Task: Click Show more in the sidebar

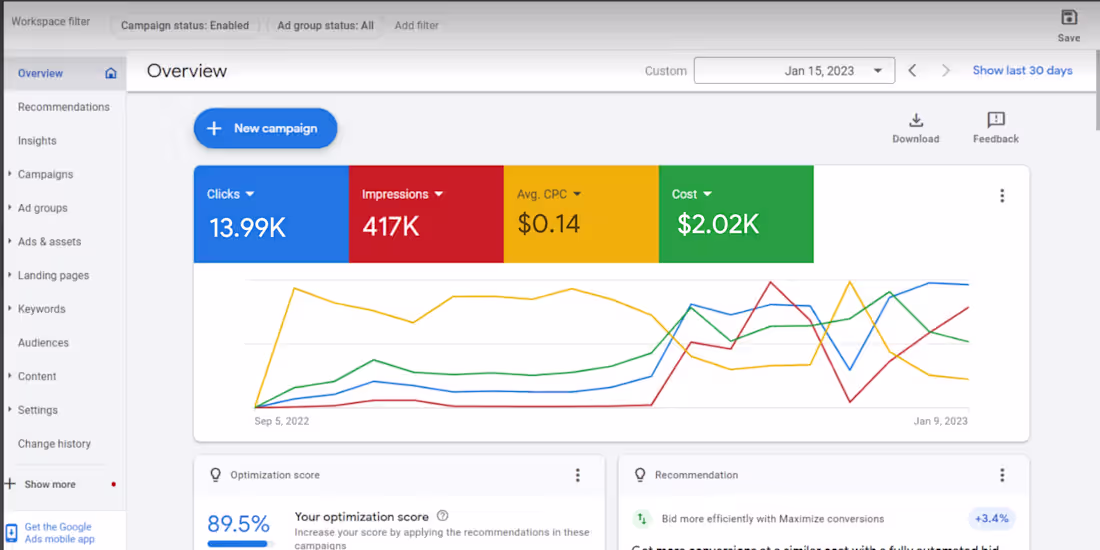Action: (x=50, y=484)
